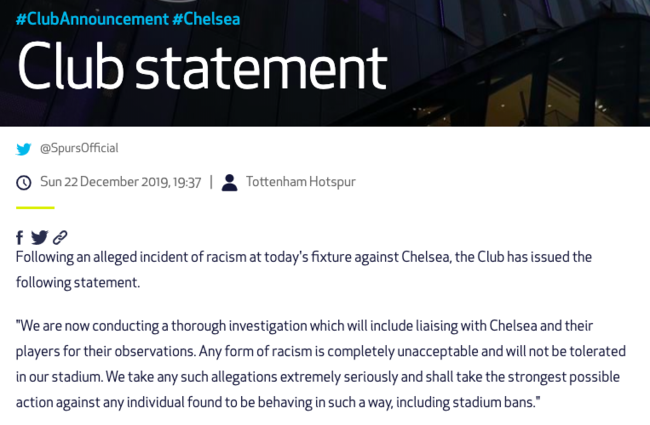The image size is (650, 425).
Task: Click the yellow divider line under the byline
Action: click(35, 208)
